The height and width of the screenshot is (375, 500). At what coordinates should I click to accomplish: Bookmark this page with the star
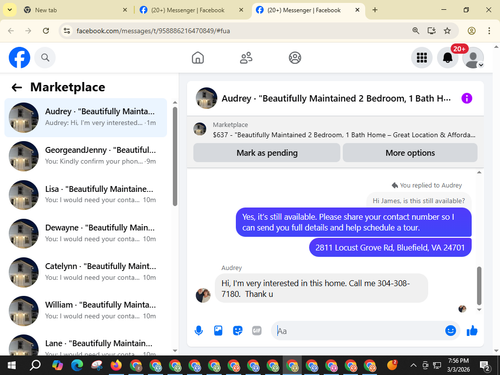[447, 31]
